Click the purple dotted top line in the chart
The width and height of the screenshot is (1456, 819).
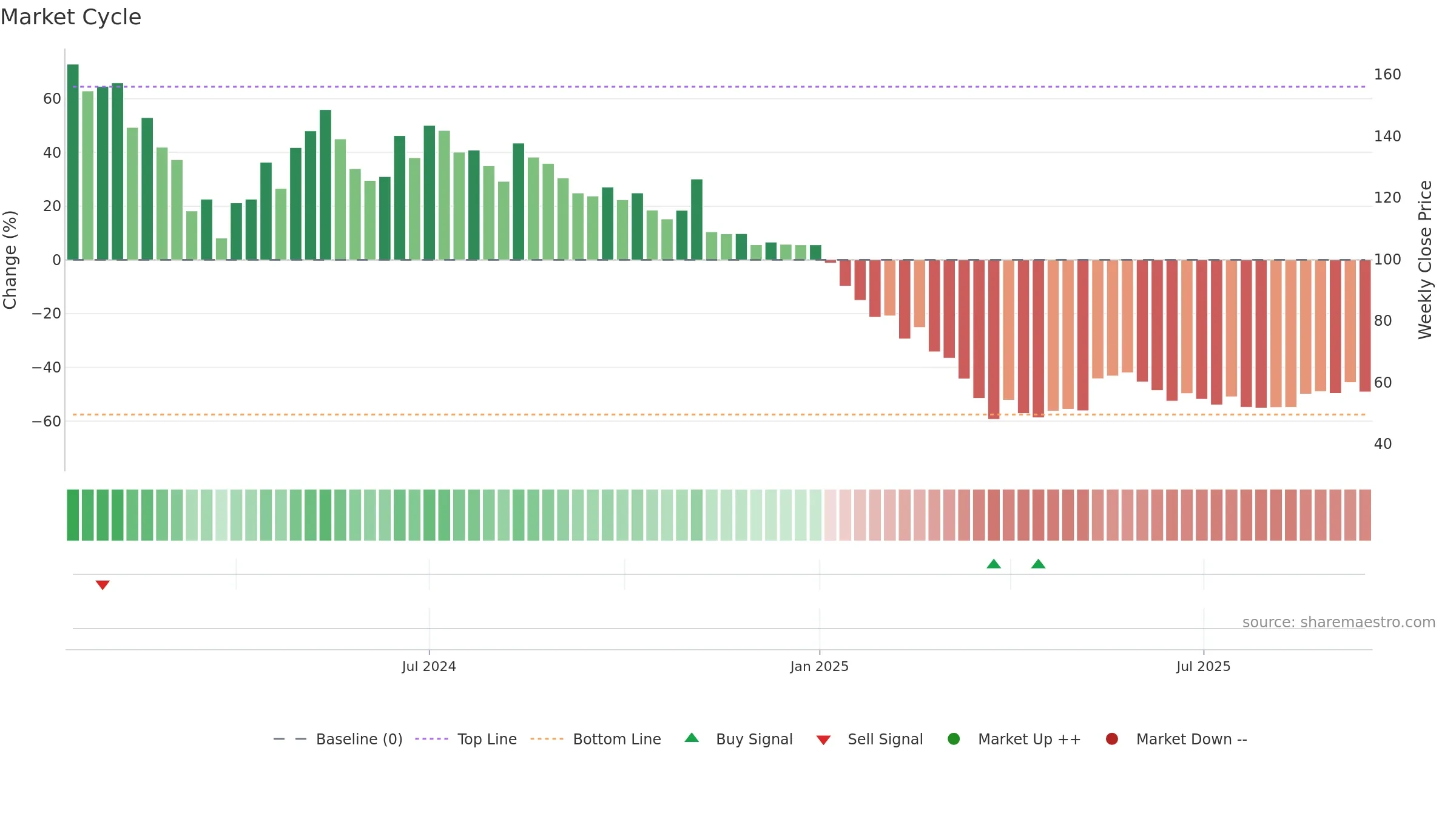click(719, 87)
